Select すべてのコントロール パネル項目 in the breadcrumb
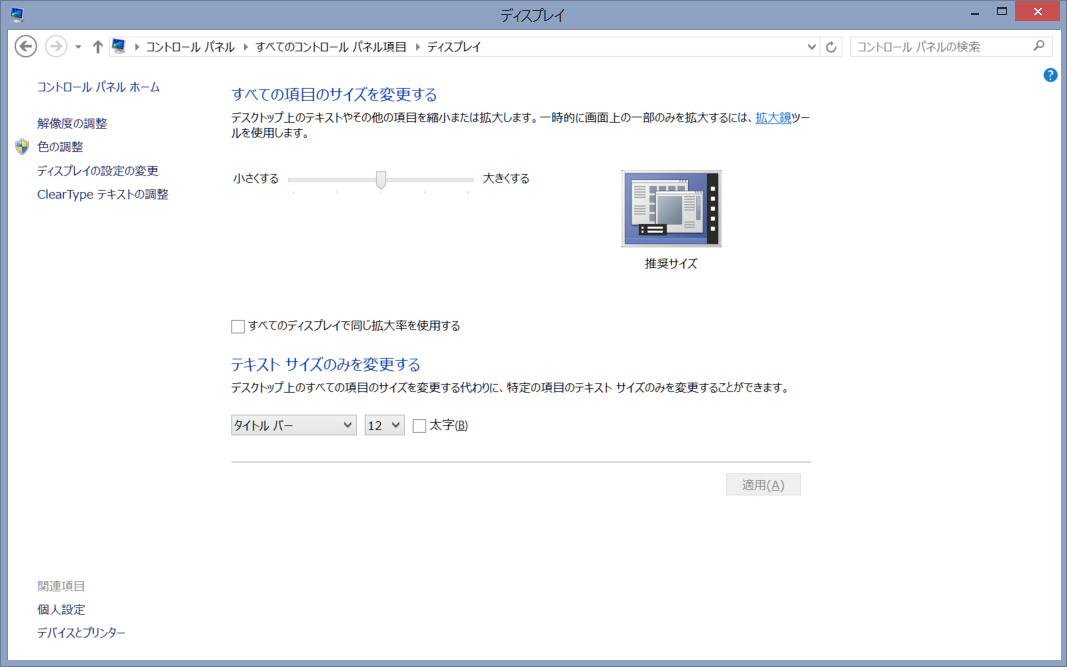The width and height of the screenshot is (1067, 667). click(x=331, y=47)
